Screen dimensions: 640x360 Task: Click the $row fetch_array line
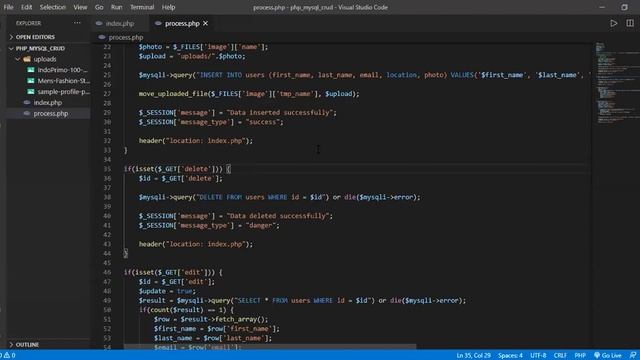pos(211,319)
